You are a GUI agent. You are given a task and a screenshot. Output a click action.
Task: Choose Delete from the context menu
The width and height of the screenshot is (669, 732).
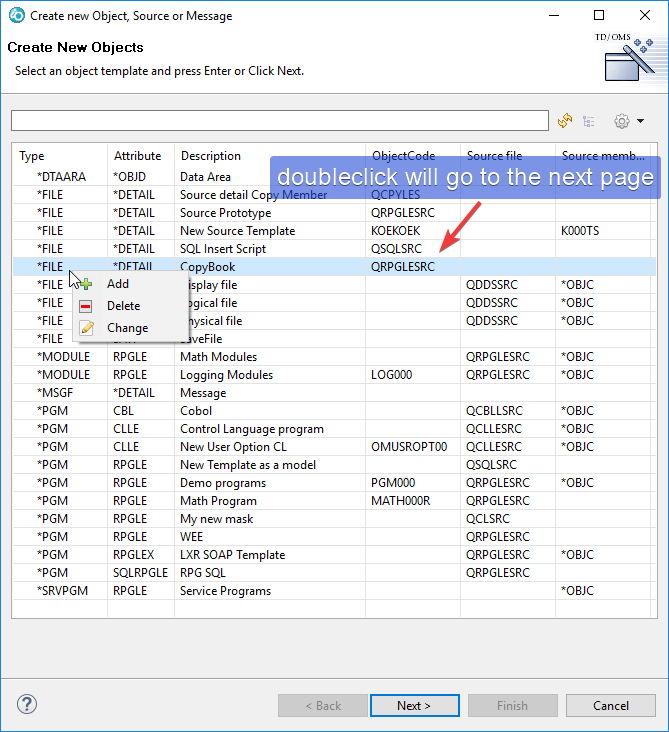tap(123, 306)
